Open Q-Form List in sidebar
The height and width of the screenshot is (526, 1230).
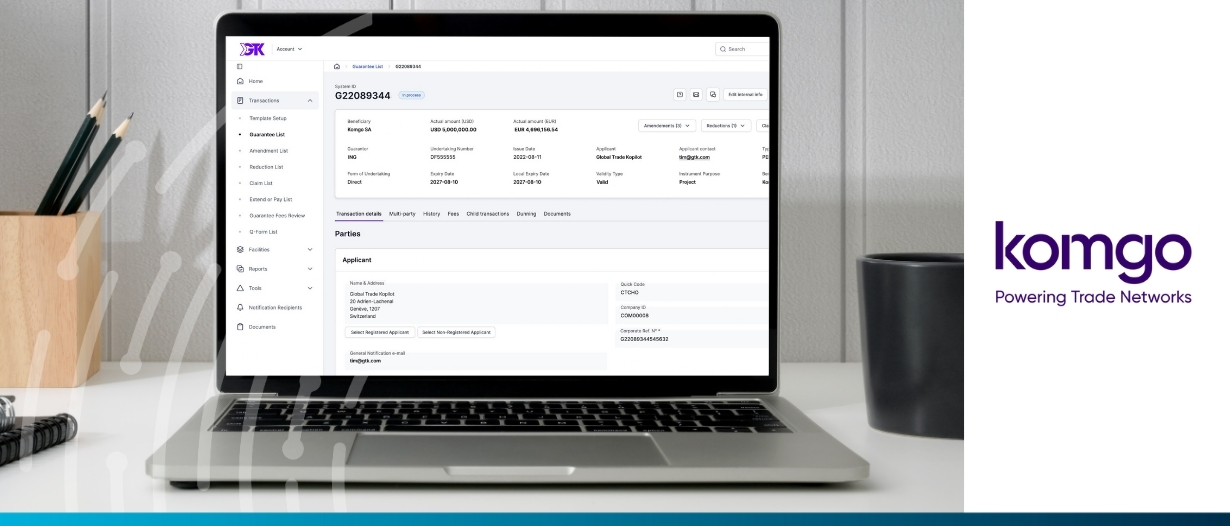coord(264,231)
